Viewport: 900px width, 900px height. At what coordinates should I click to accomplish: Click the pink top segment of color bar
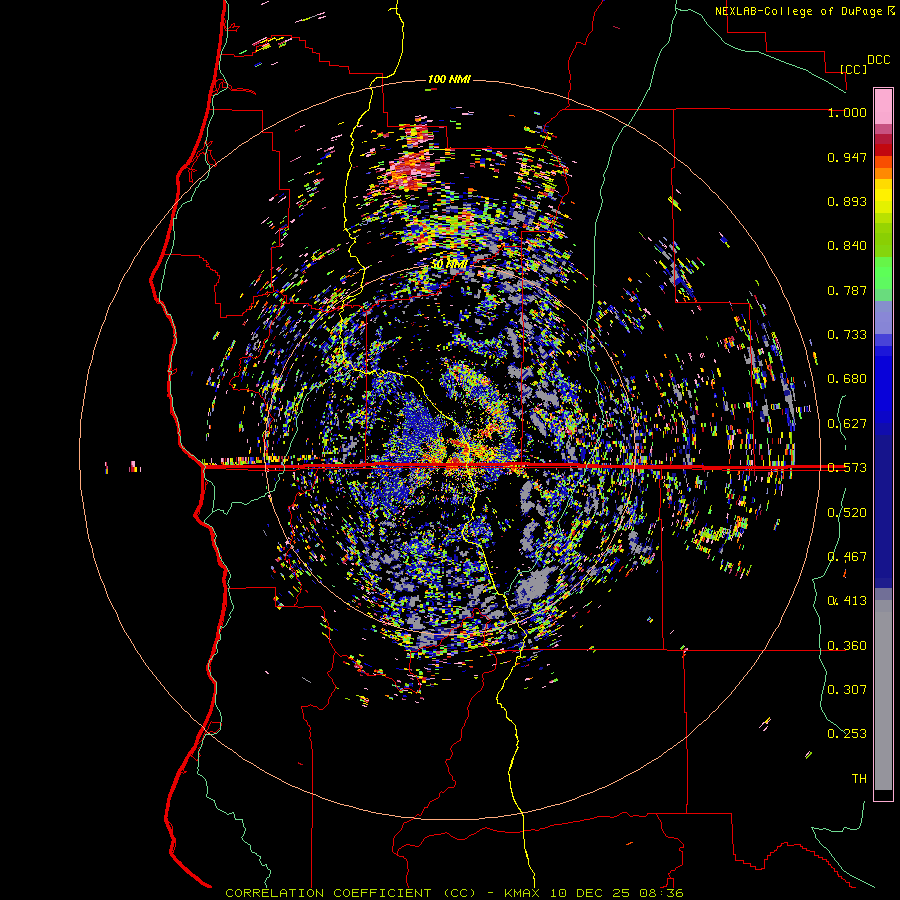(883, 107)
